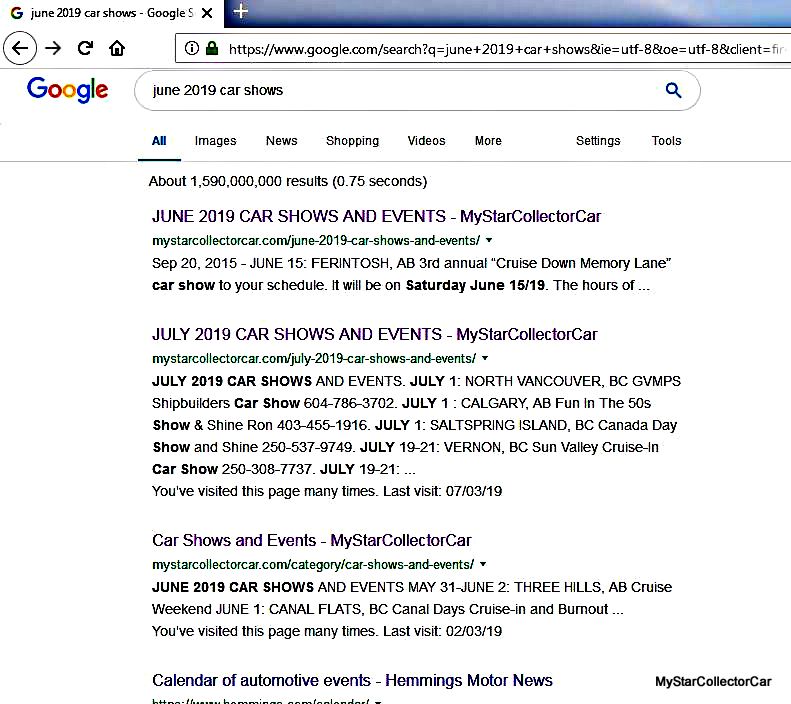Open the Videos tab
791x704 pixels.
[x=426, y=141]
